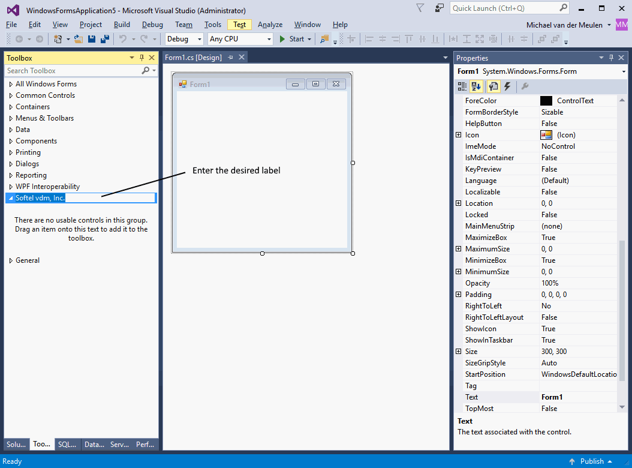The height and width of the screenshot is (468, 632).
Task: Expand the Common Controls toolbox group
Action: point(11,96)
